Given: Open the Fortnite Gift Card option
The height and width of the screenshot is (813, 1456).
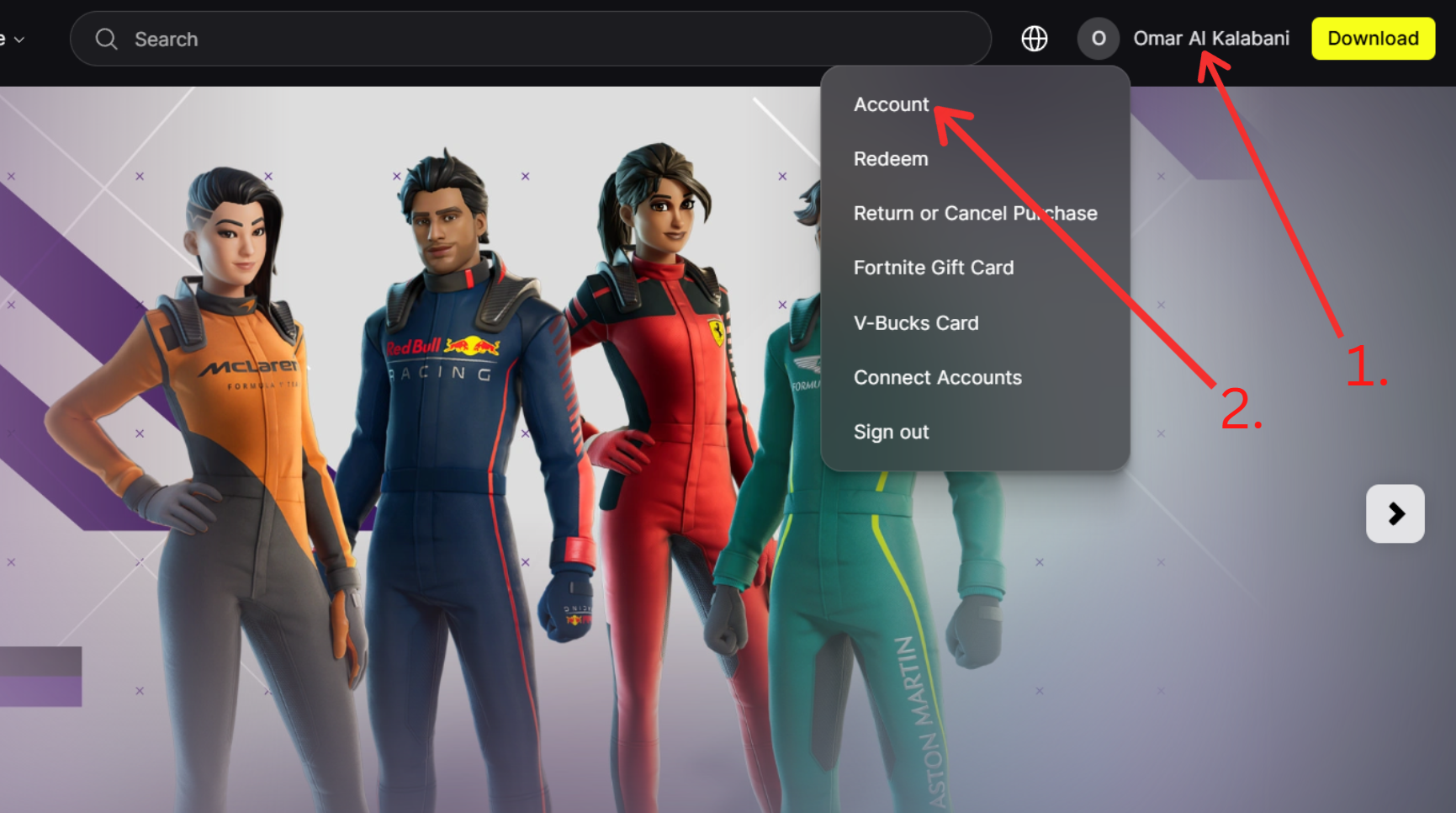Looking at the screenshot, I should [x=934, y=268].
